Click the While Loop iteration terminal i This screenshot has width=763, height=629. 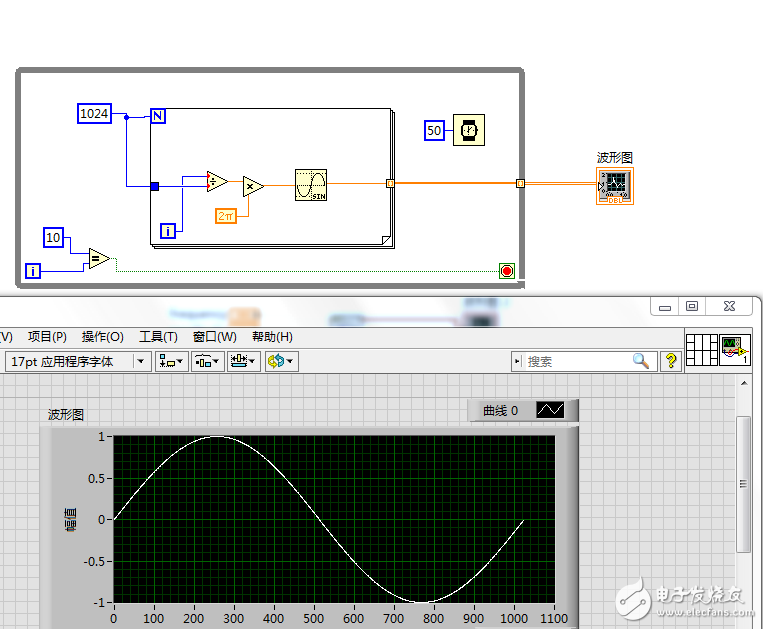point(33,270)
